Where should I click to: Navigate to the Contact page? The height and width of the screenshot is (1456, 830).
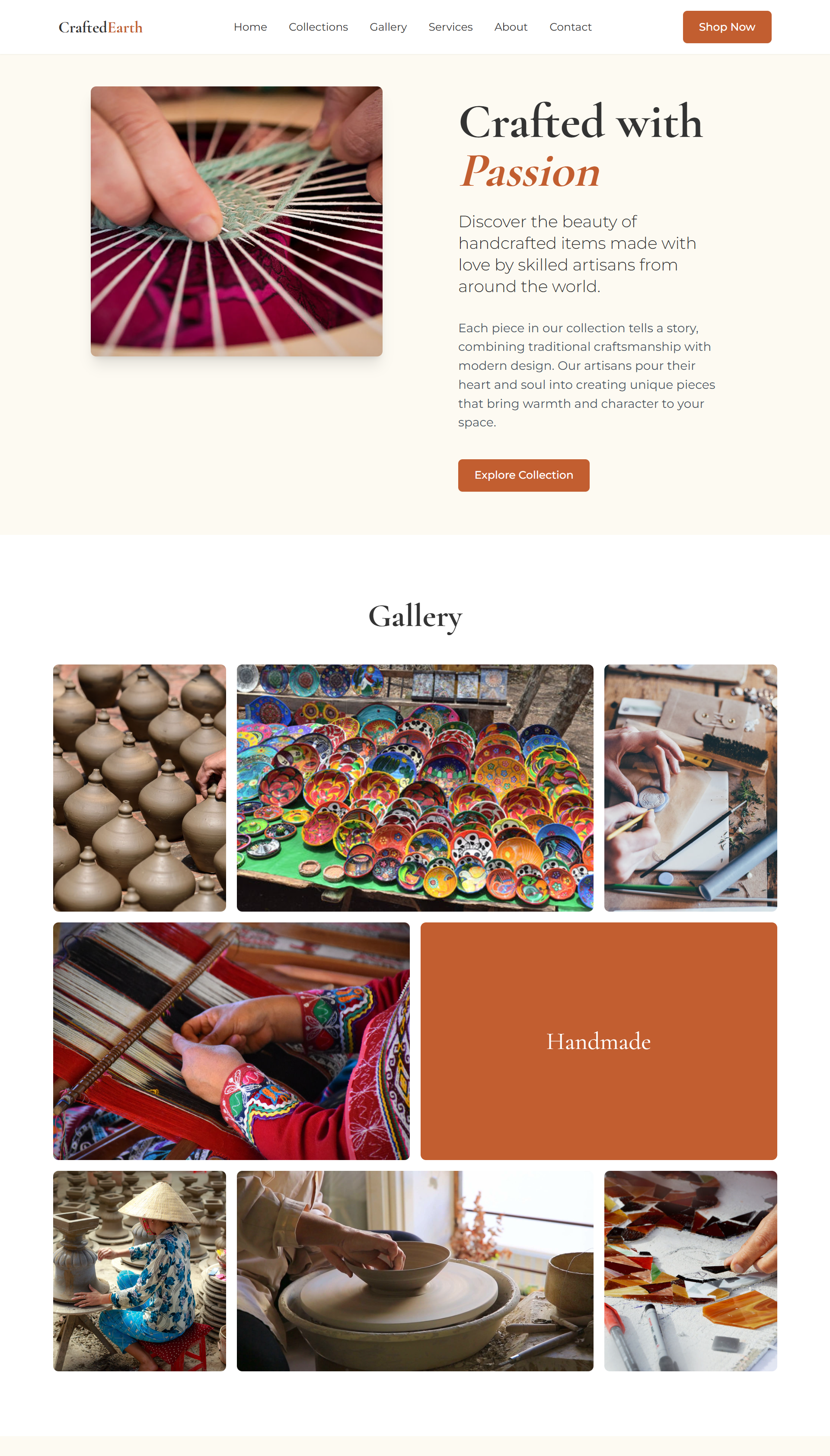tap(570, 27)
